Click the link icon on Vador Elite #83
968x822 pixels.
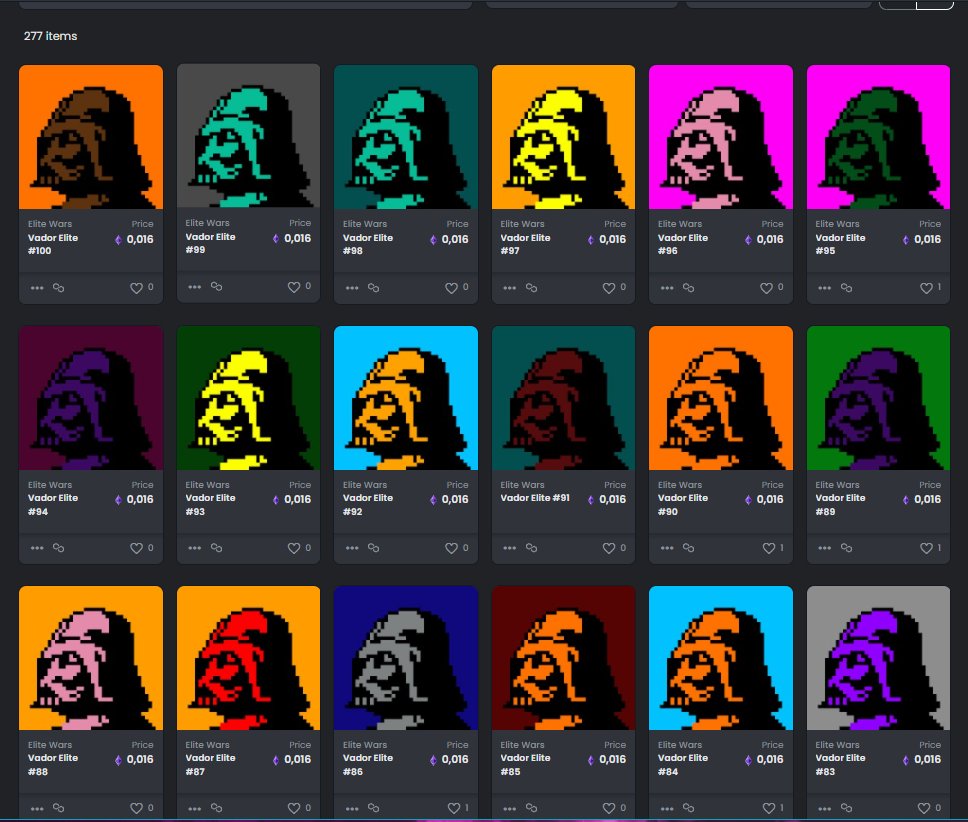pos(846,807)
